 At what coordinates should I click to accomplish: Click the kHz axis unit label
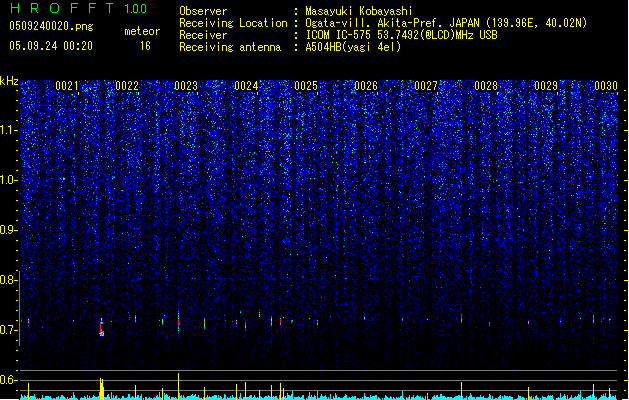pos(9,81)
